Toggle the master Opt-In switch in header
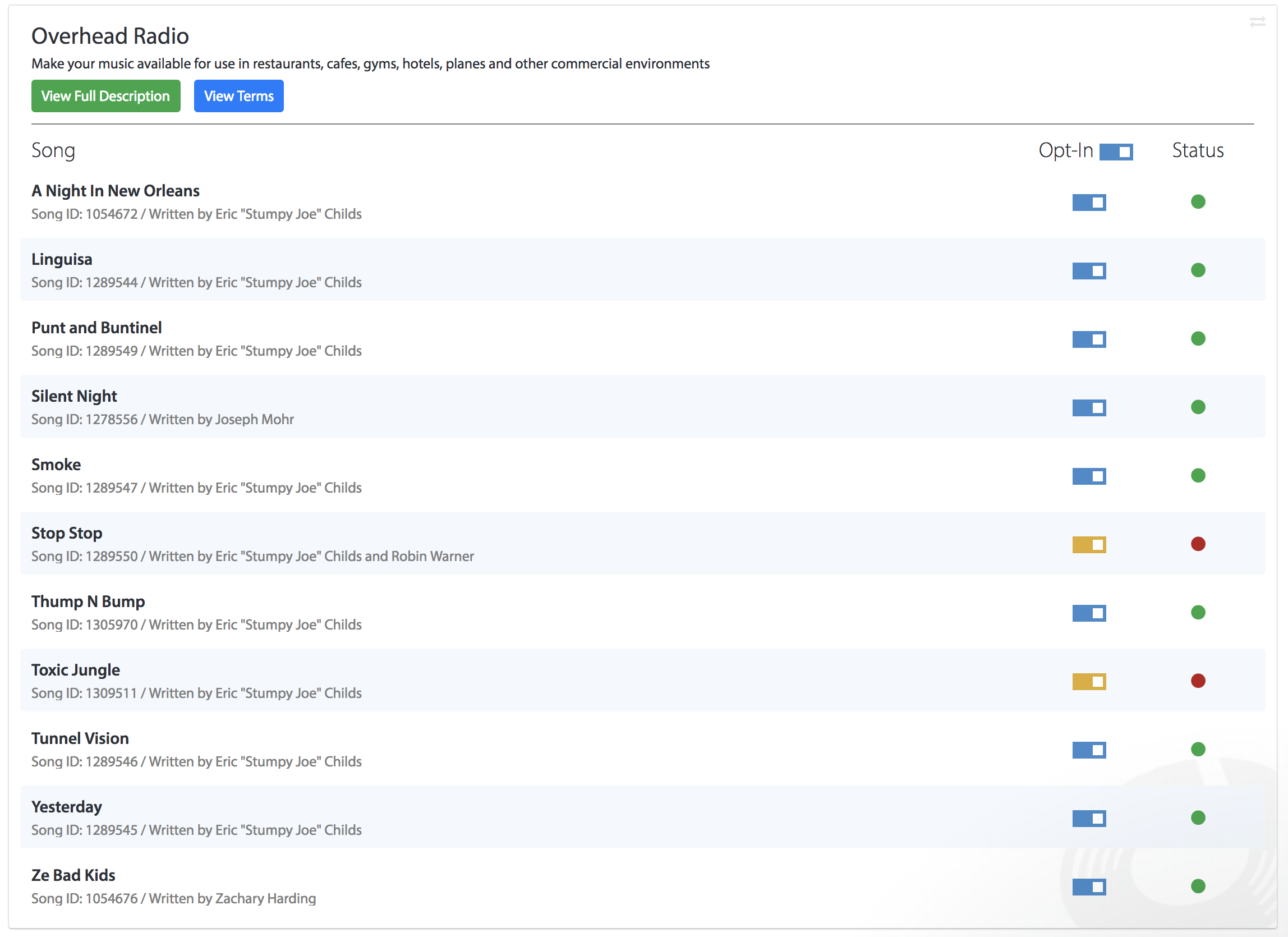1288x937 pixels. [x=1116, y=151]
